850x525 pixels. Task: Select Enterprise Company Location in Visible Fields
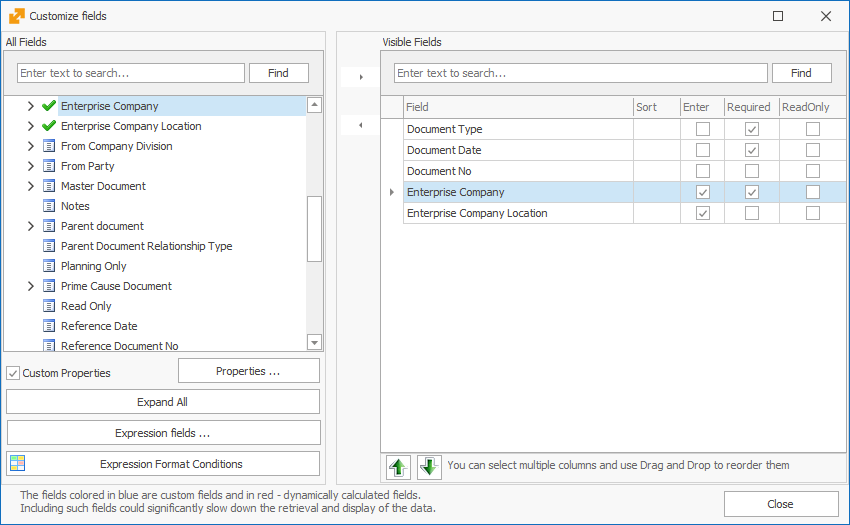click(x=624, y=213)
